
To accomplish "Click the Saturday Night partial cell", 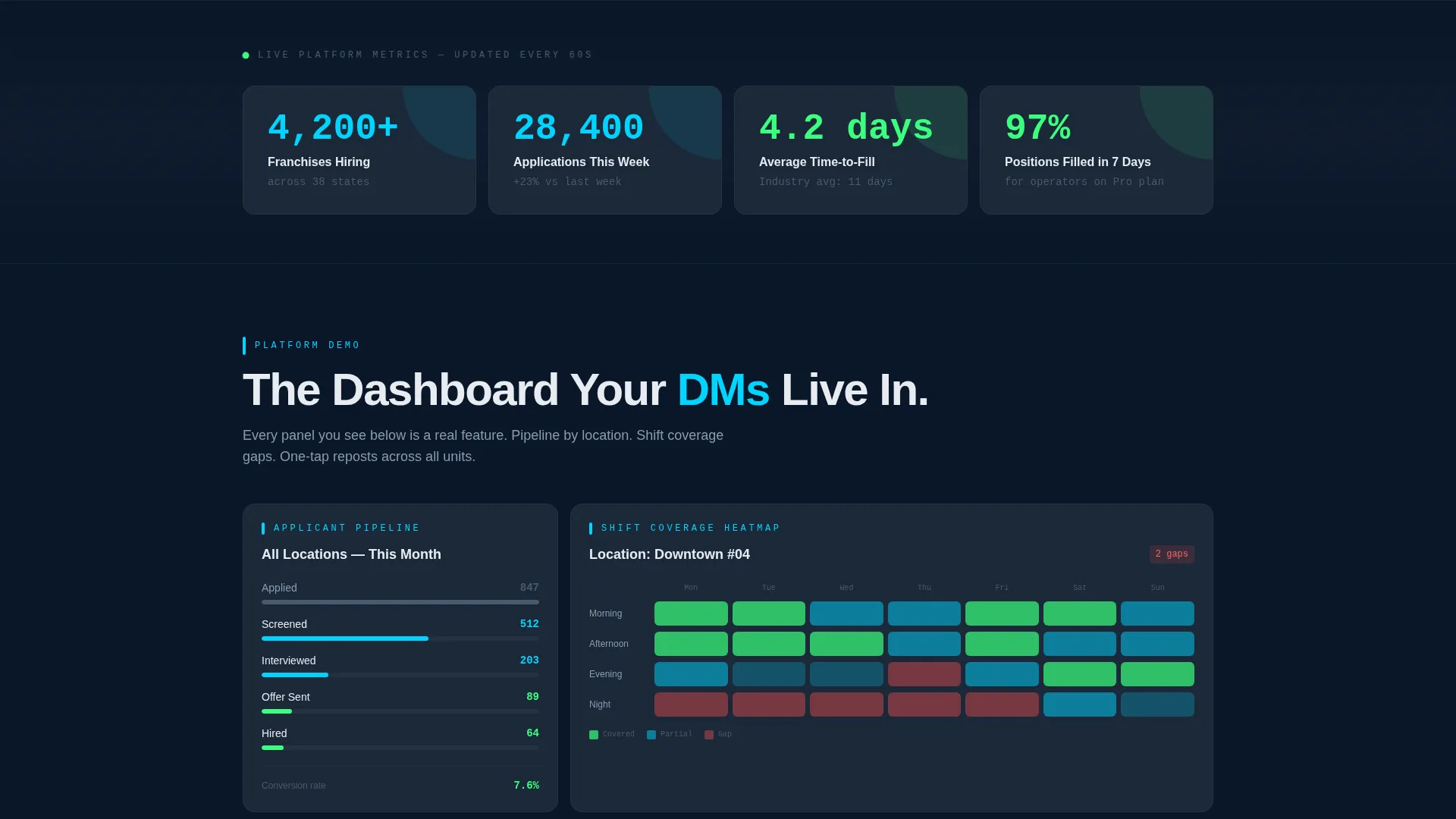I will point(1080,704).
